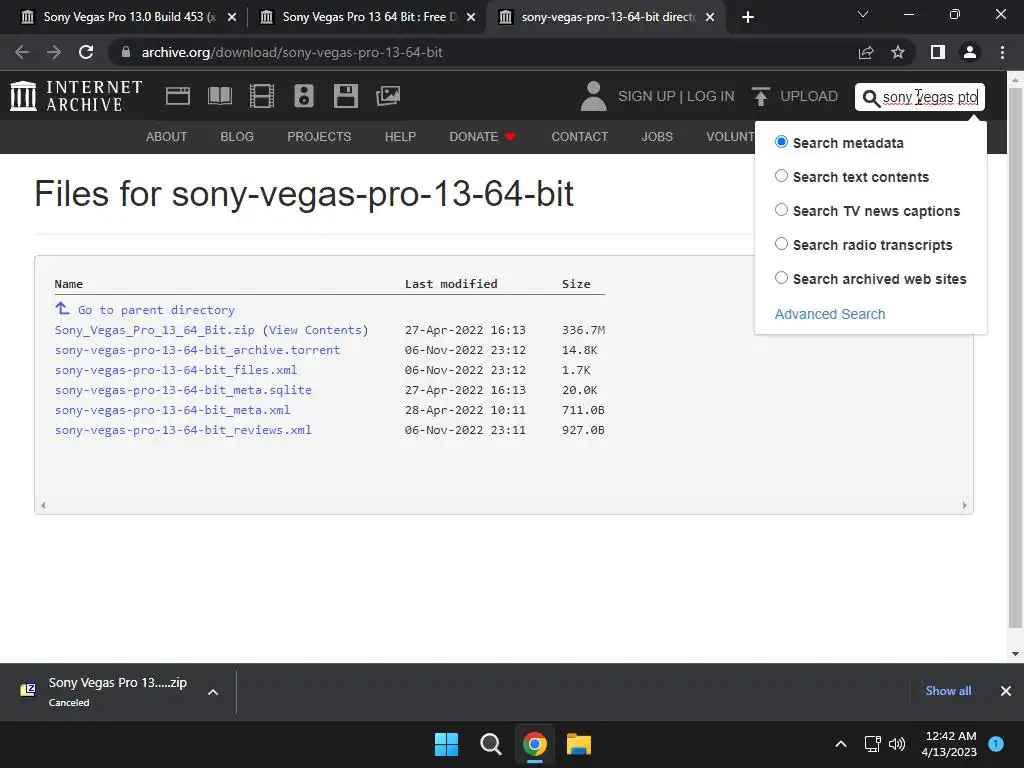1024x768 pixels.
Task: Open Chrome three-dot menu
Action: pos(1002,52)
